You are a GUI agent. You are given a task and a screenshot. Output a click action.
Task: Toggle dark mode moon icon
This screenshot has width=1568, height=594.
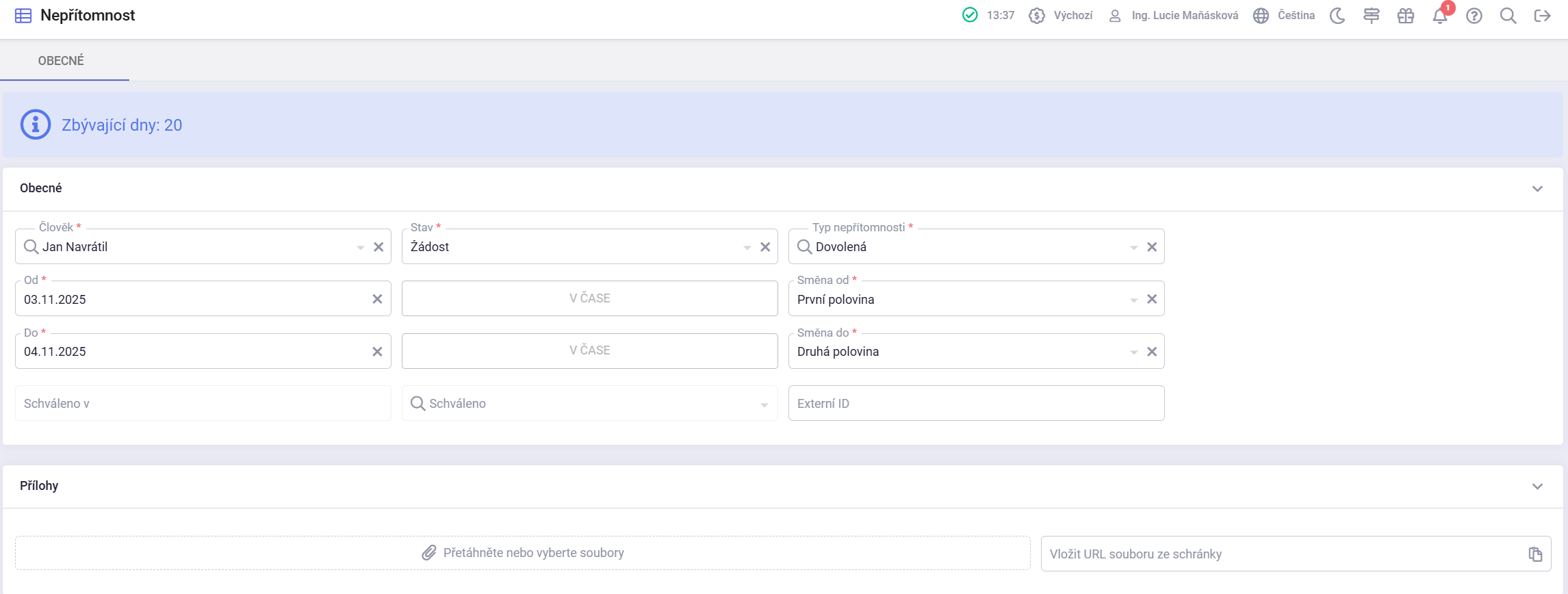pos(1337,16)
